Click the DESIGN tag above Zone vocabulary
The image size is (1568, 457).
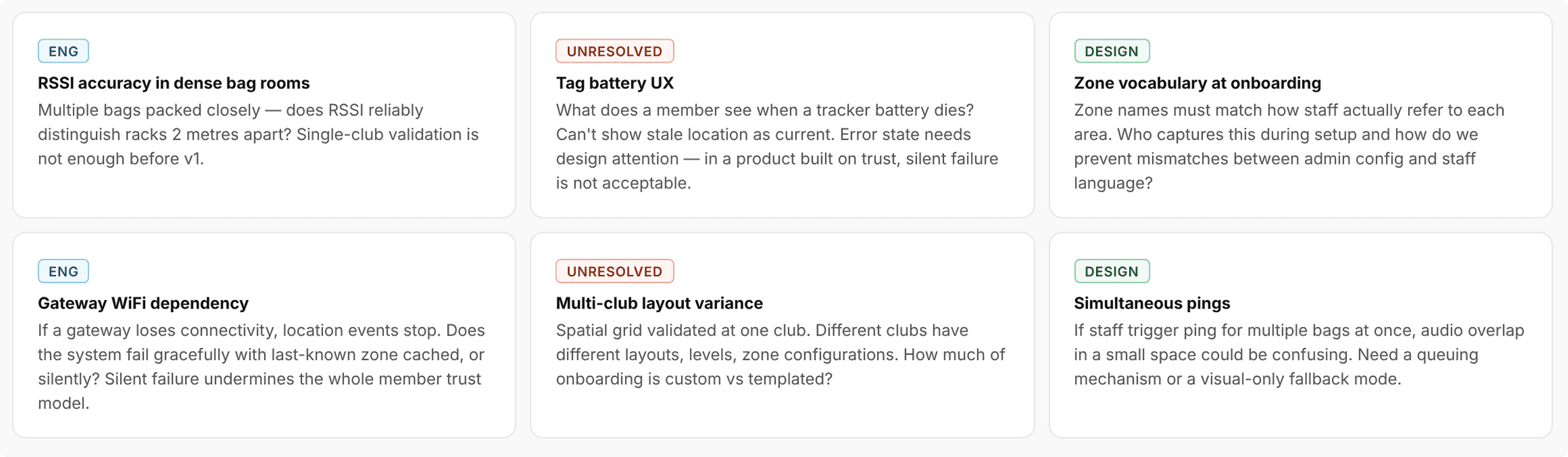(1111, 51)
